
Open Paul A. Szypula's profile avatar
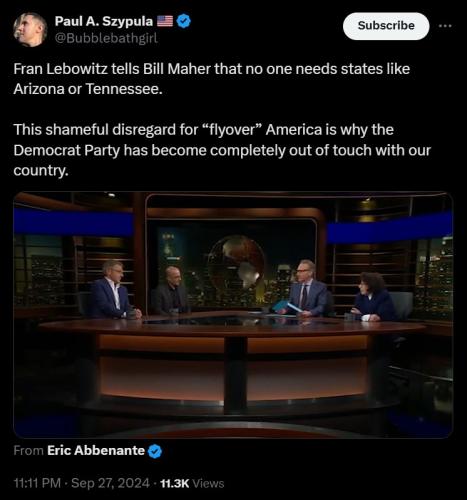click(30, 29)
